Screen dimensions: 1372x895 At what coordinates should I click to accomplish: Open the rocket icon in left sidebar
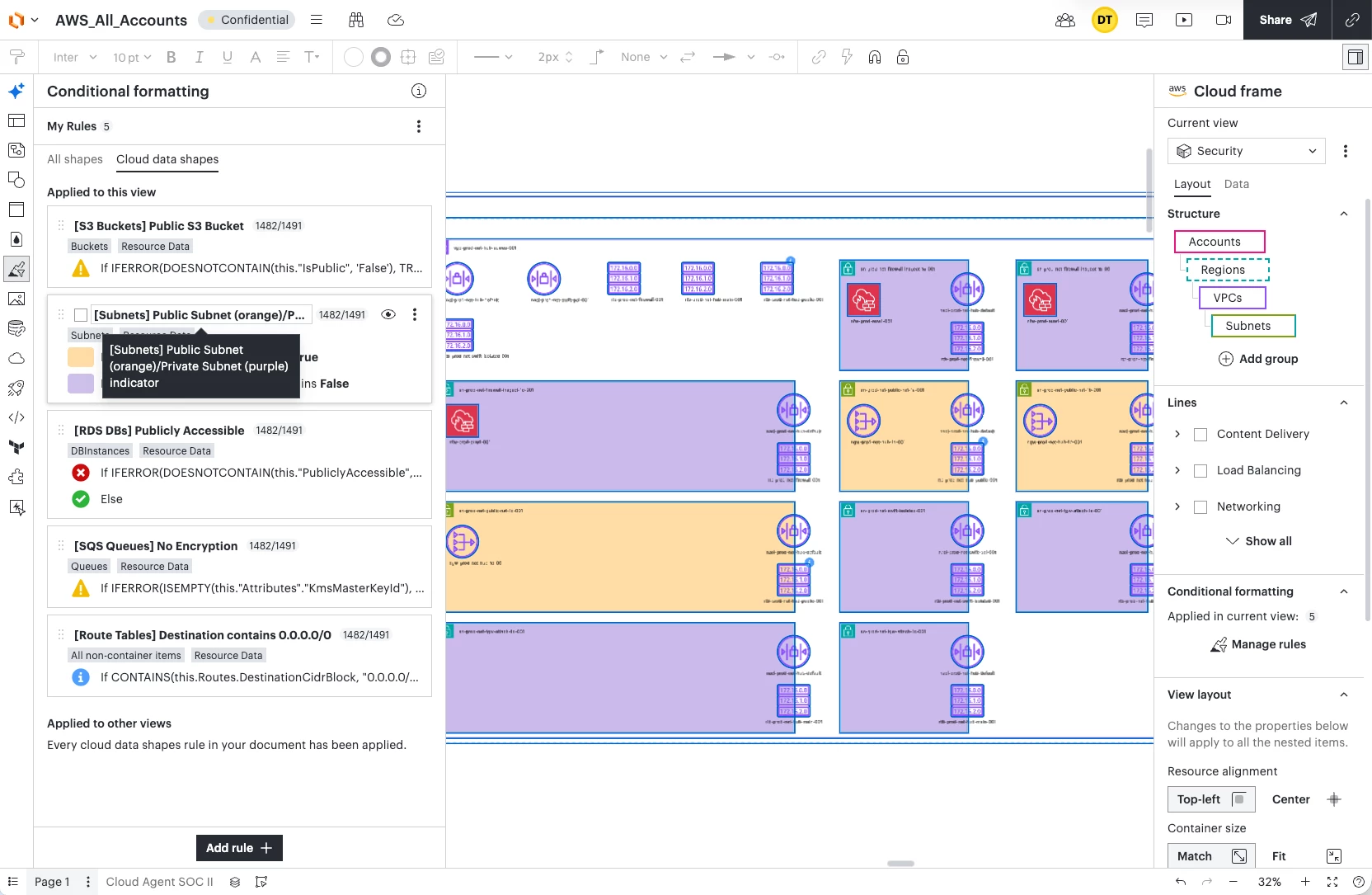(16, 388)
